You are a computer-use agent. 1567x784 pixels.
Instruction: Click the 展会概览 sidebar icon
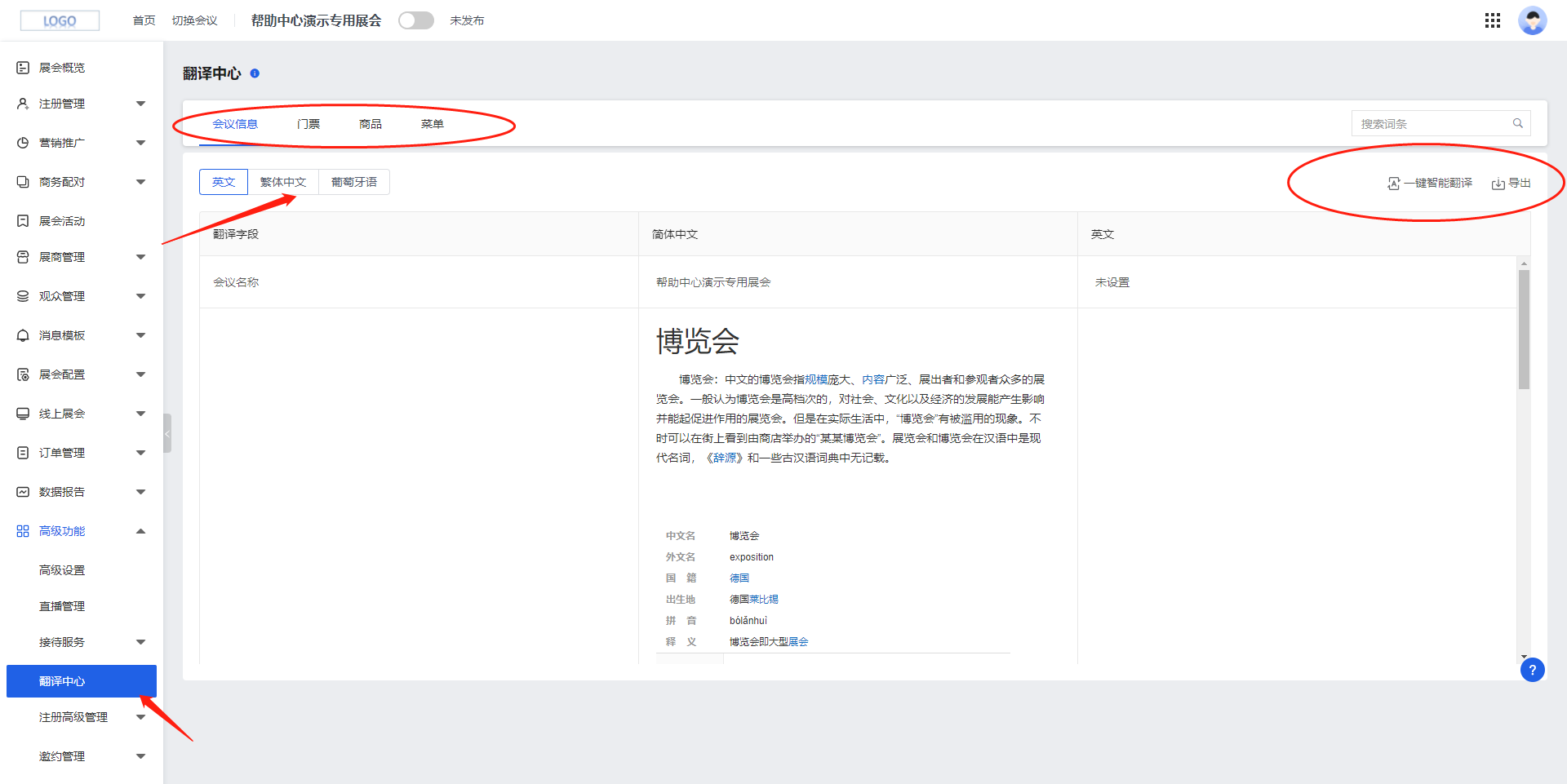23,68
